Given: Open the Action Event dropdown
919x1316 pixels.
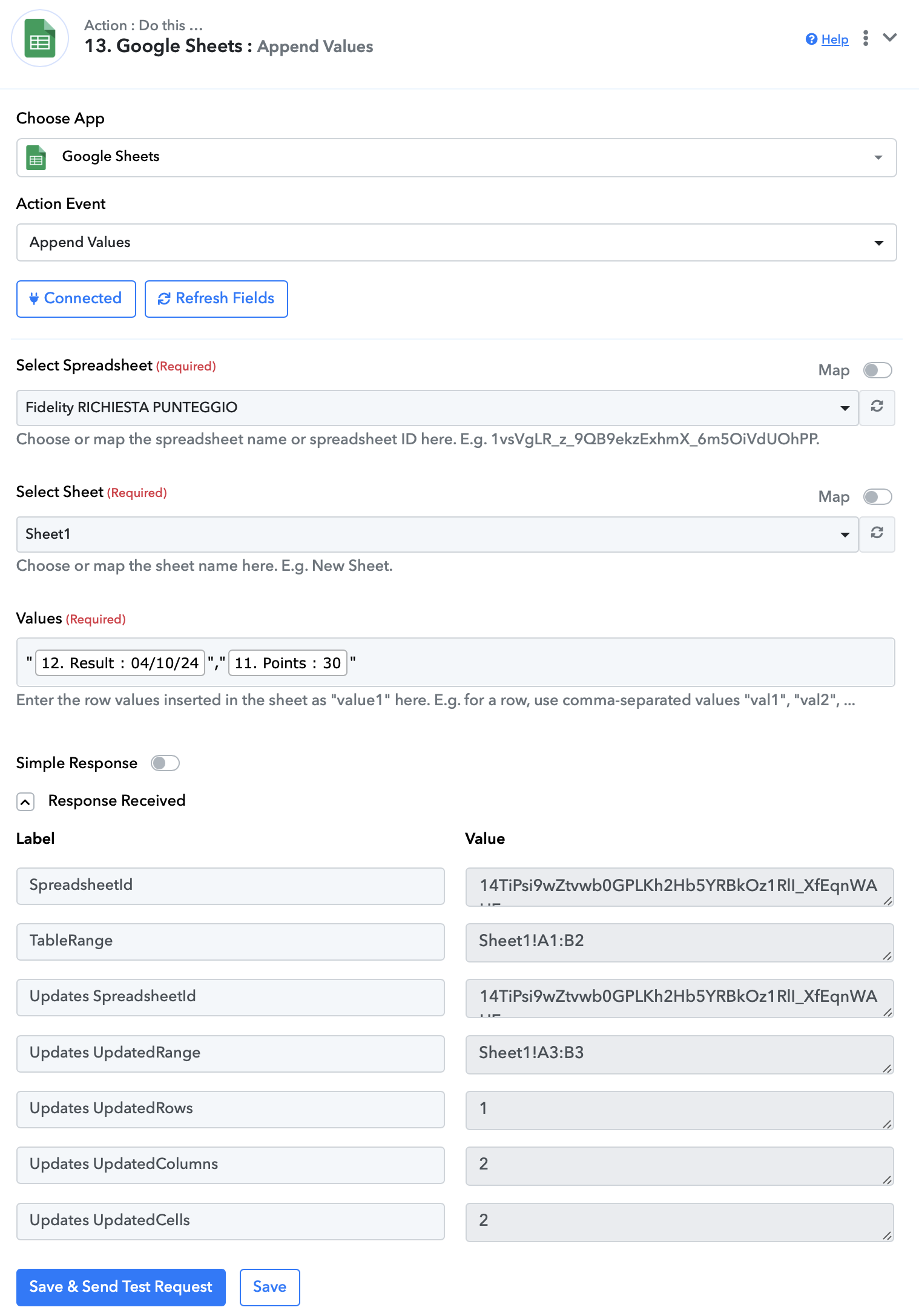Looking at the screenshot, I should (456, 243).
